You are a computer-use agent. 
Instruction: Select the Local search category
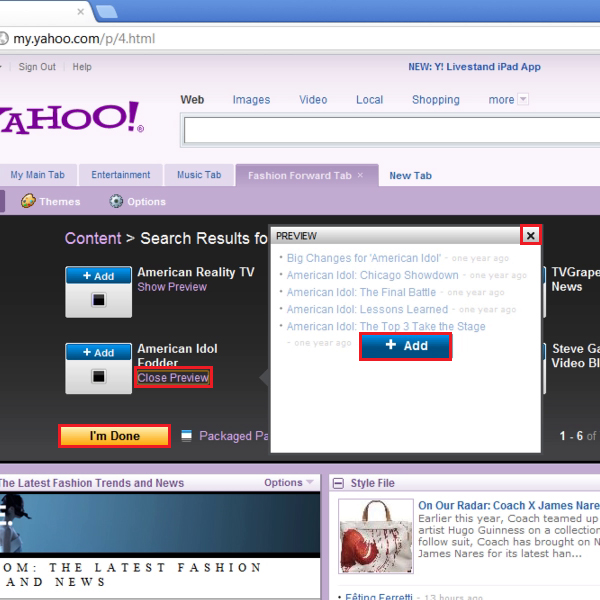[369, 100]
